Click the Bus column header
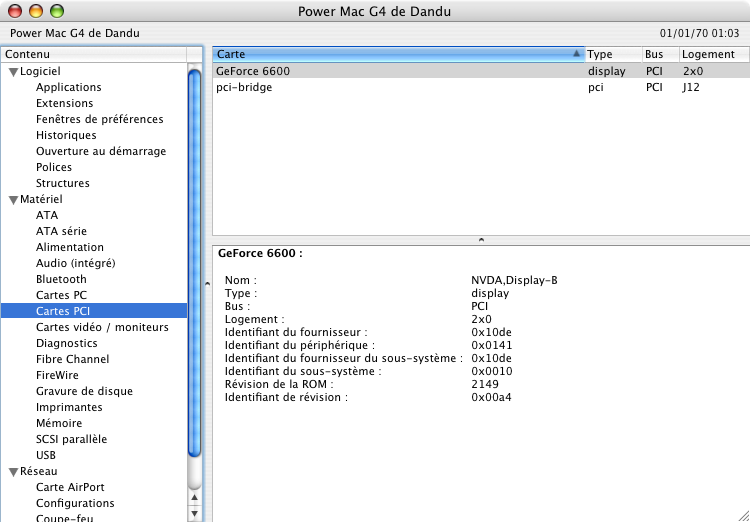Screen dimensions: 750x522 point(660,54)
